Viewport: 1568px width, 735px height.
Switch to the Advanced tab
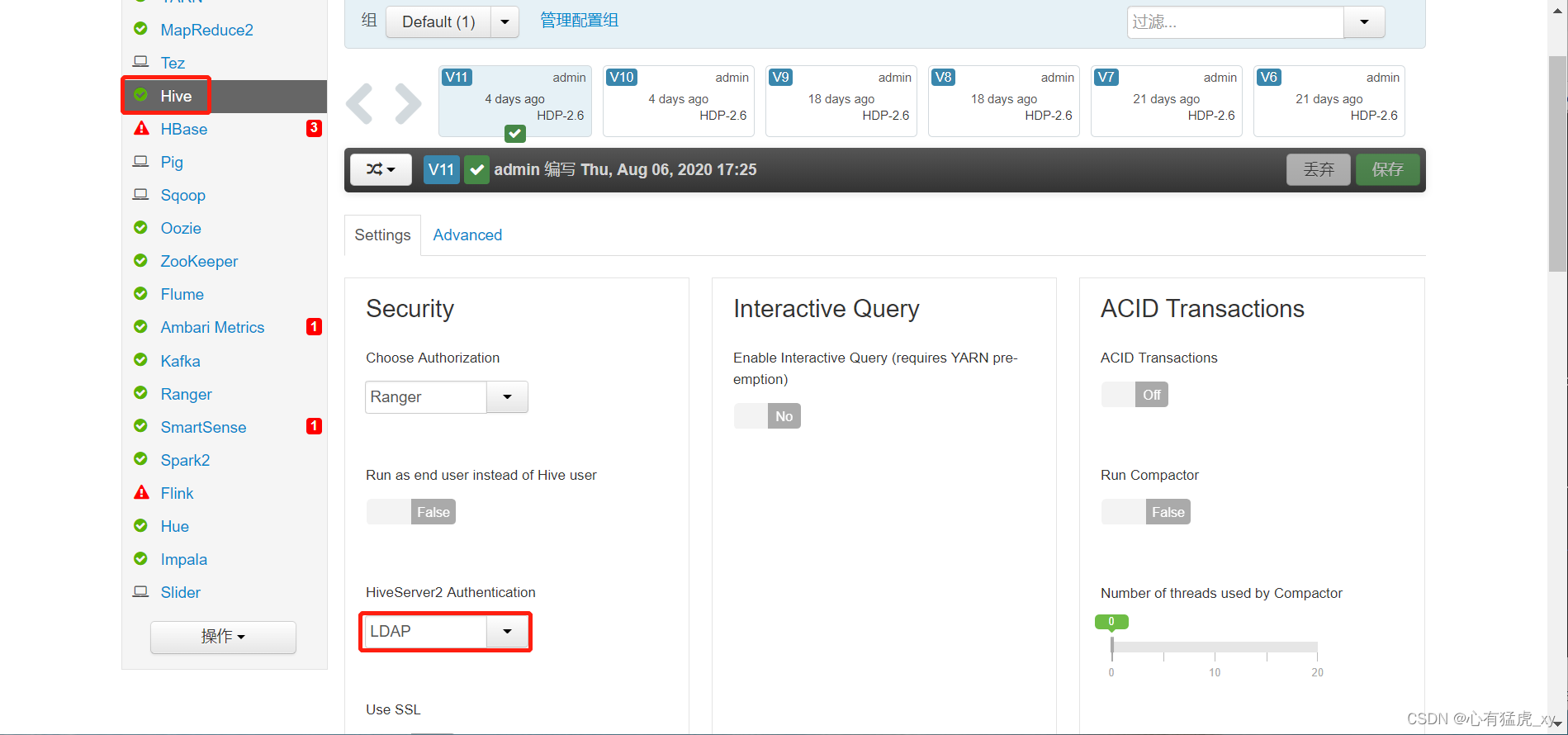[x=467, y=235]
